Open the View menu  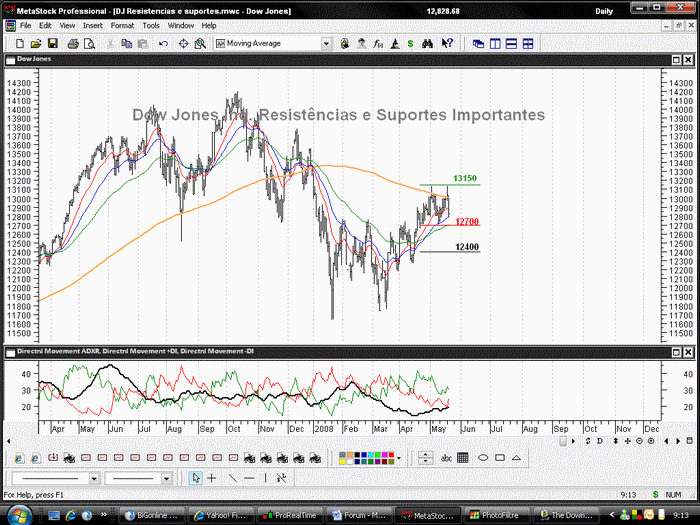pyautogui.click(x=67, y=25)
